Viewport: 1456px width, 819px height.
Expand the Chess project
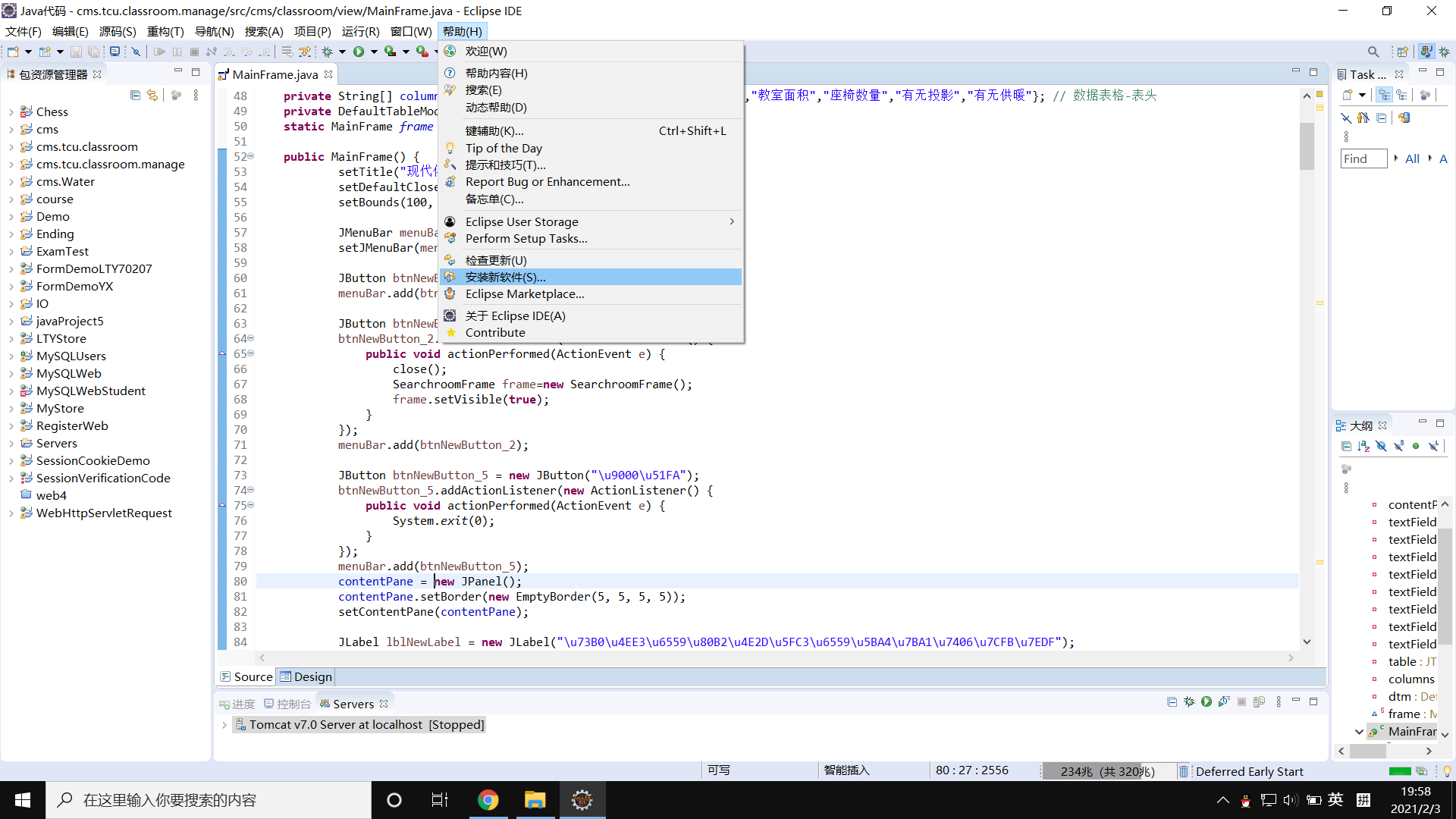pos(11,111)
